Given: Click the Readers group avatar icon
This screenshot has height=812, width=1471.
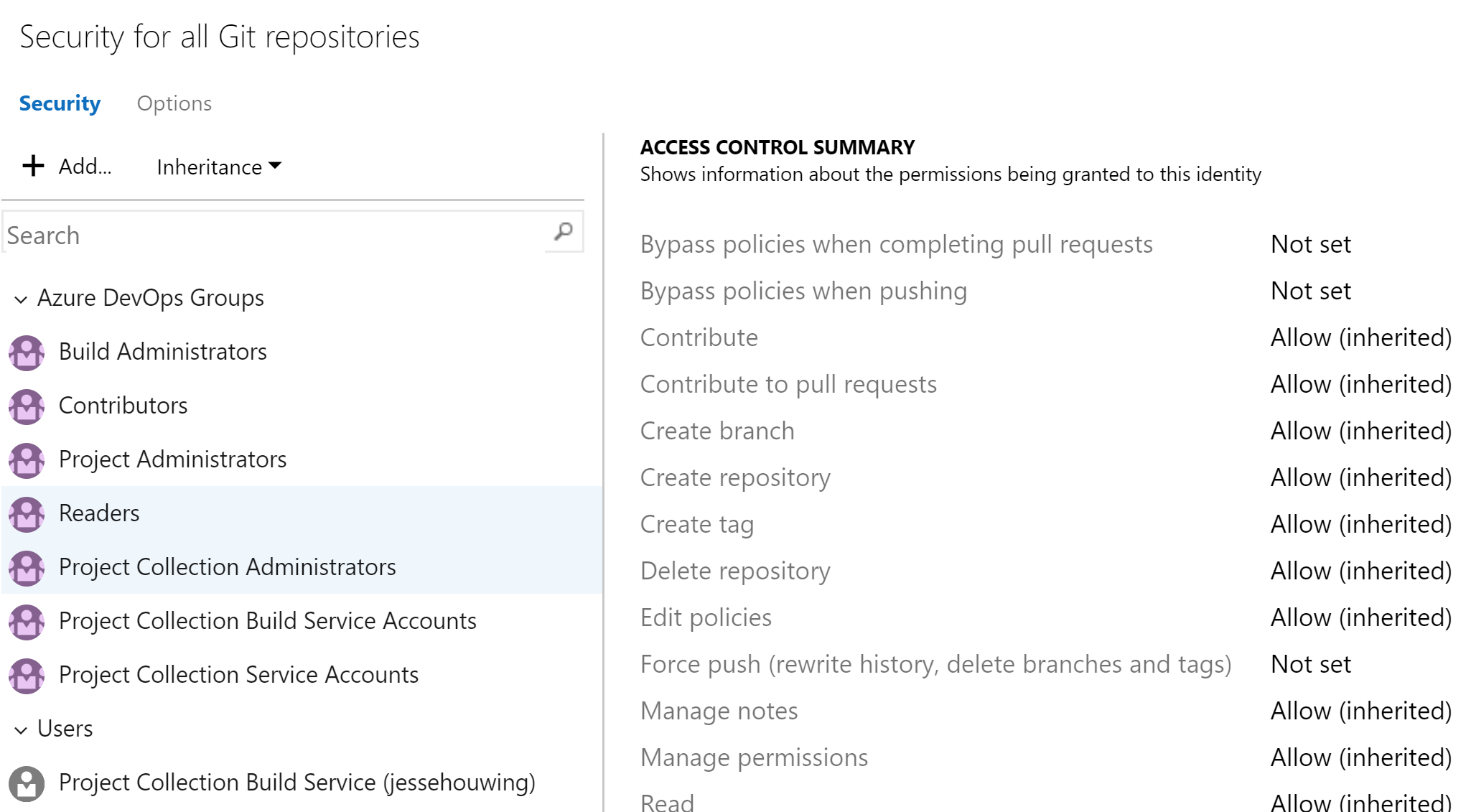Looking at the screenshot, I should [27, 514].
